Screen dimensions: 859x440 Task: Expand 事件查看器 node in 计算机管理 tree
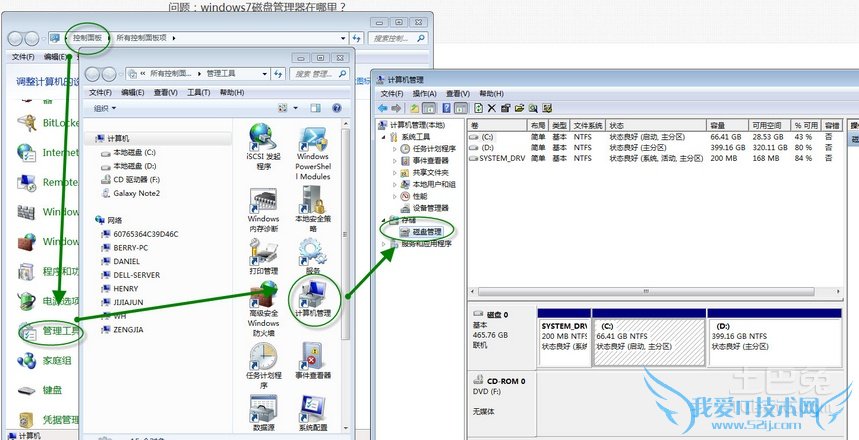tap(395, 161)
